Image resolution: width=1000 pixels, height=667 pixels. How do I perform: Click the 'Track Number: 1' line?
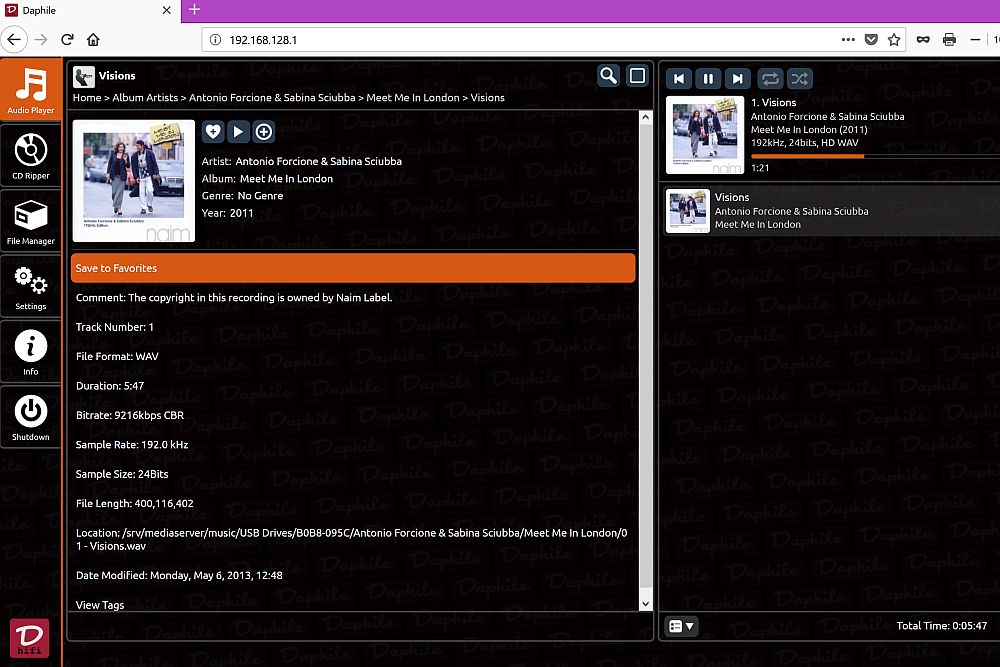[x=115, y=327]
